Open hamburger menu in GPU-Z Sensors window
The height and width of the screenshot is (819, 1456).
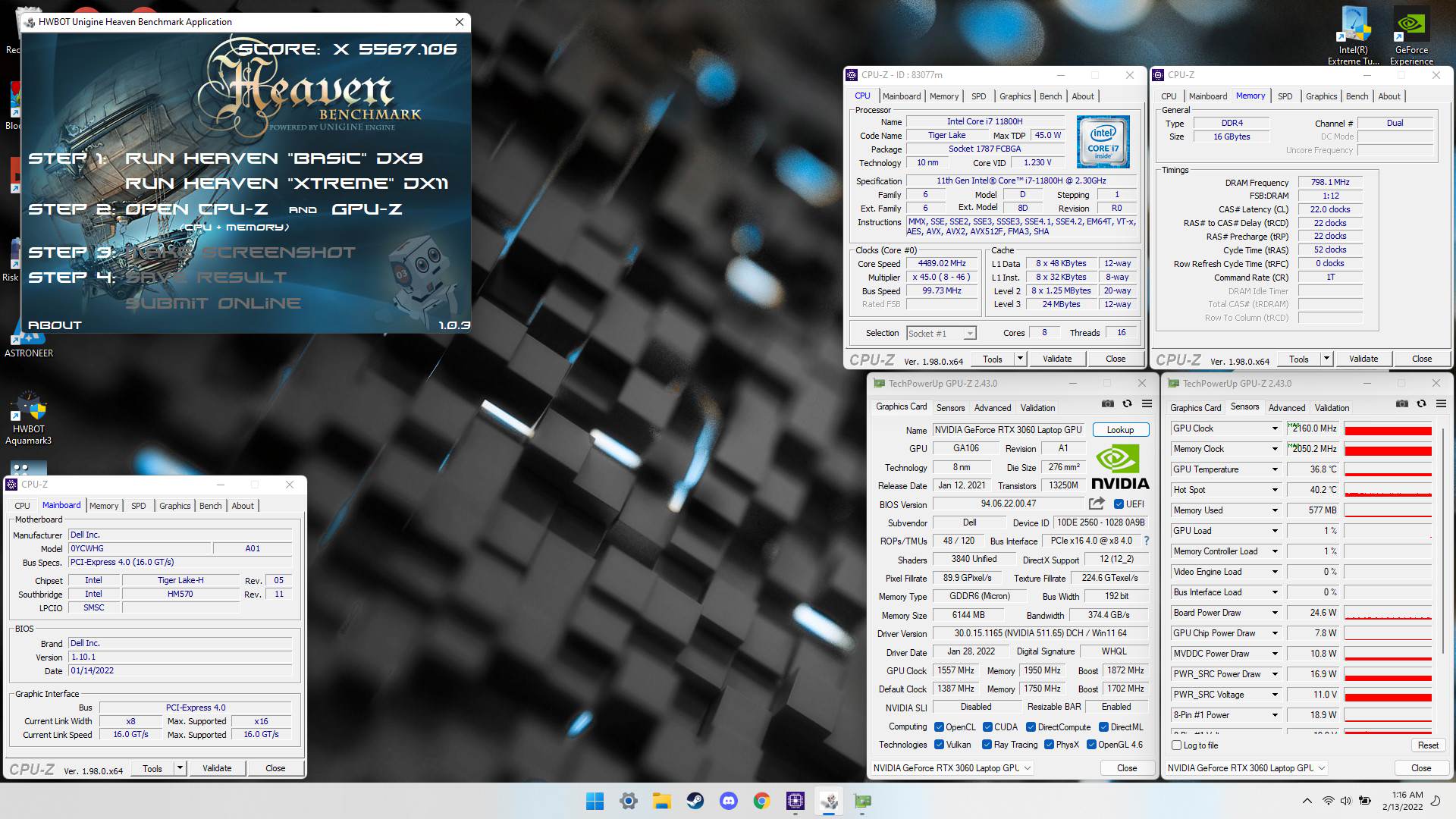click(1441, 403)
